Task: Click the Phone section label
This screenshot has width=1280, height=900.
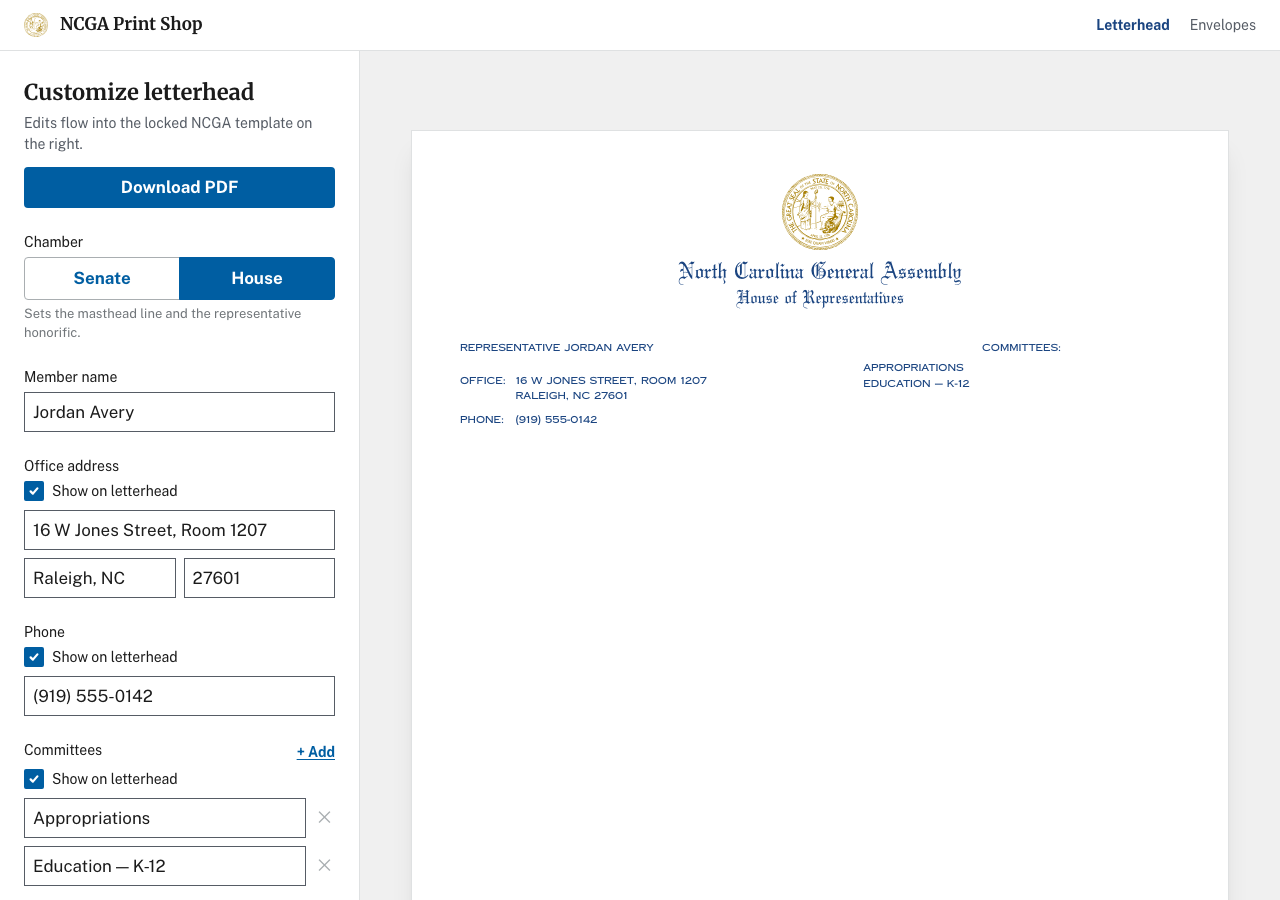Action: [x=44, y=632]
